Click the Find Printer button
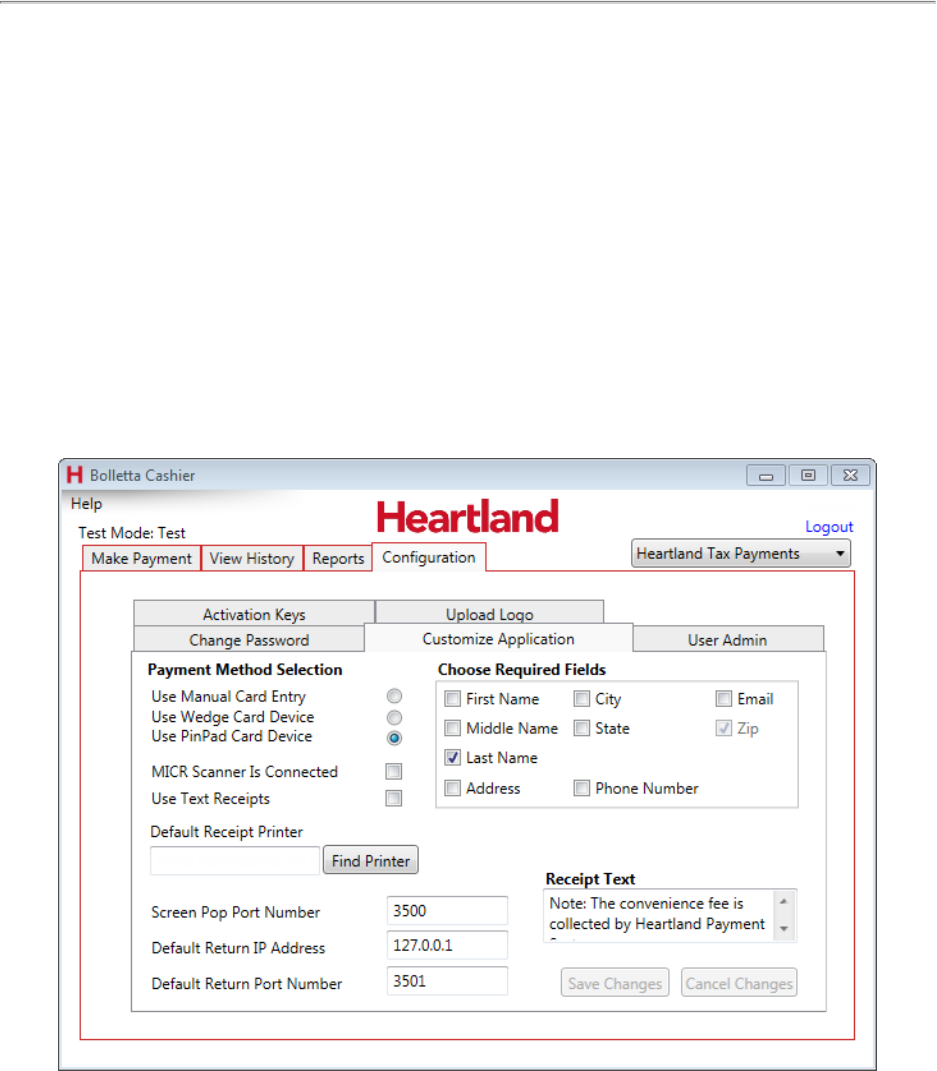 point(370,861)
